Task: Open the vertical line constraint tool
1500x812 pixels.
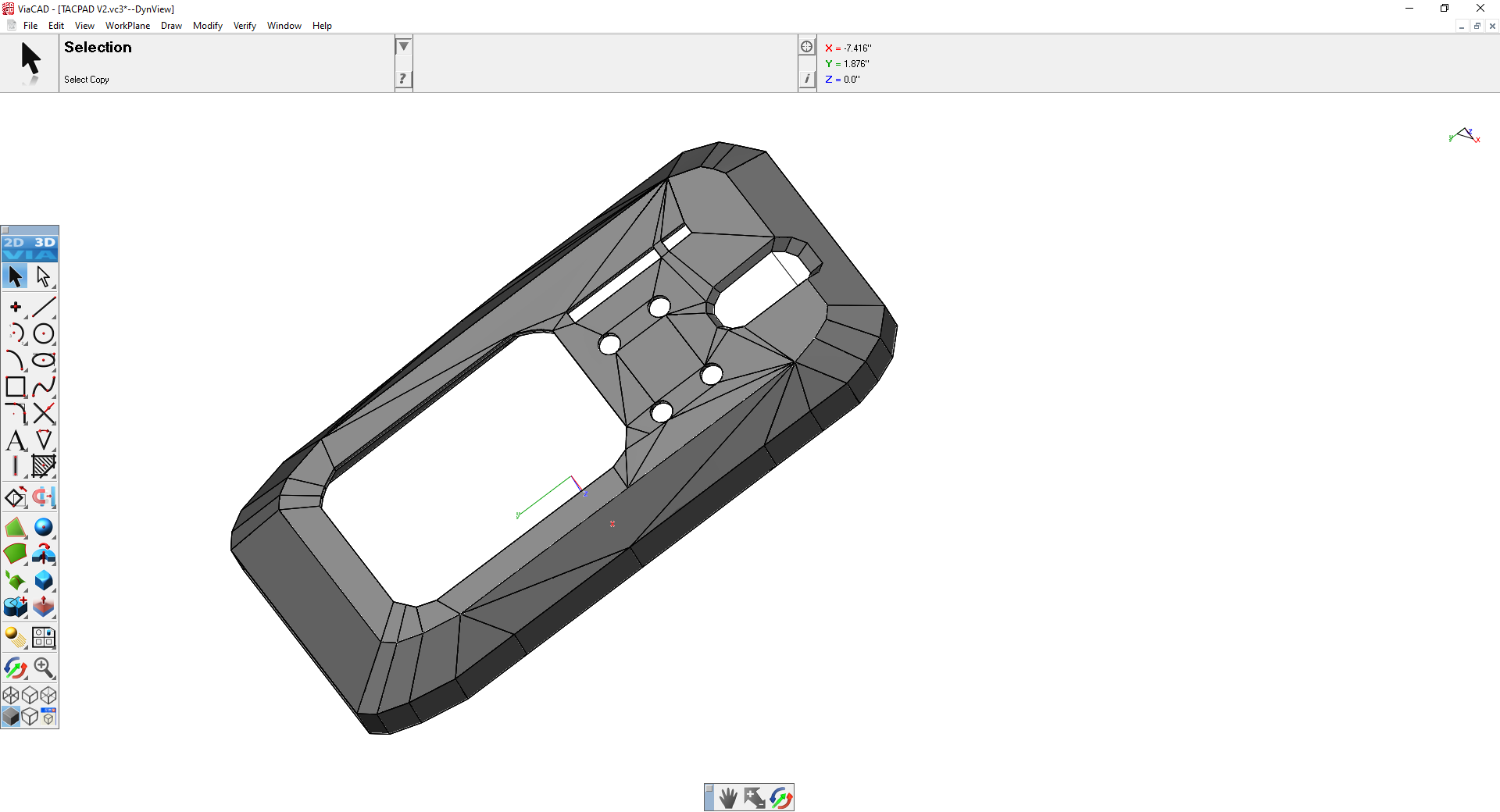Action: [x=16, y=466]
